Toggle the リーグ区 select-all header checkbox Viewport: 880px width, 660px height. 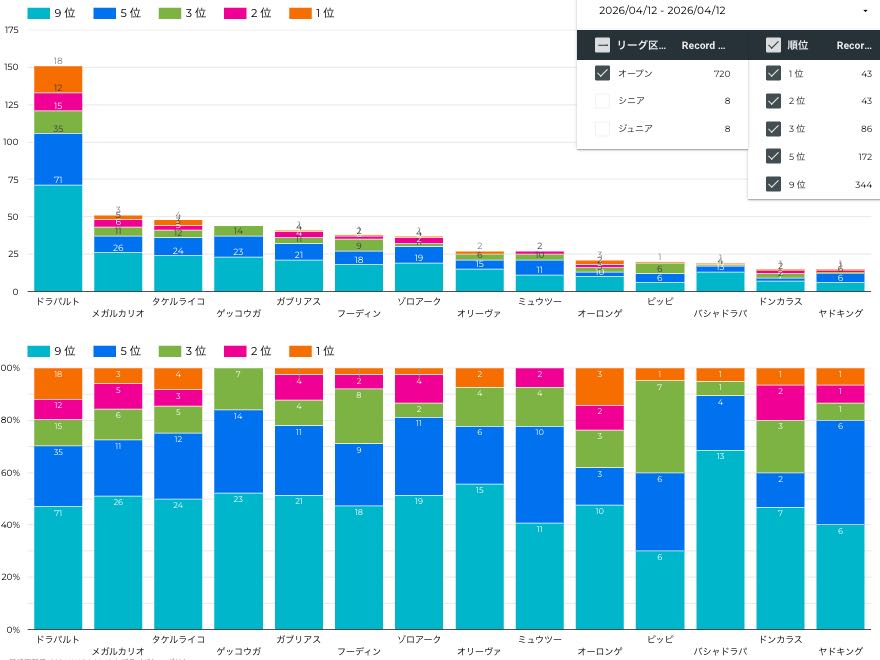point(602,45)
